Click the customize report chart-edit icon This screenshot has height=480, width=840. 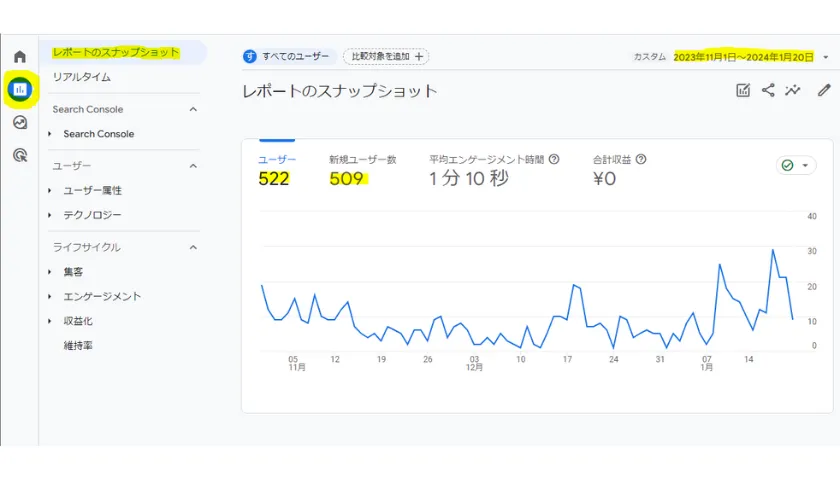[743, 90]
